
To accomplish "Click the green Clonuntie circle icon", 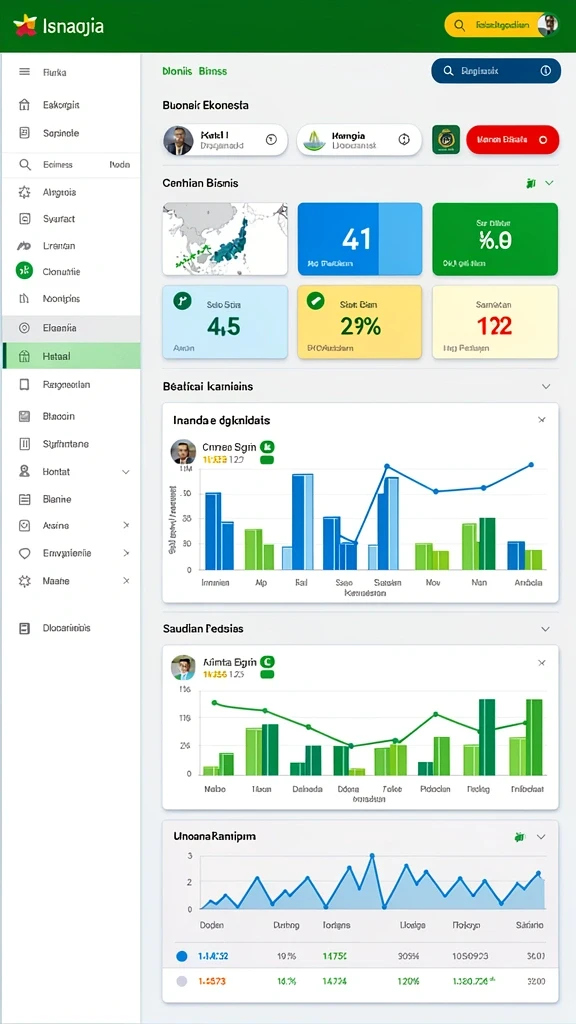I will (x=24, y=270).
